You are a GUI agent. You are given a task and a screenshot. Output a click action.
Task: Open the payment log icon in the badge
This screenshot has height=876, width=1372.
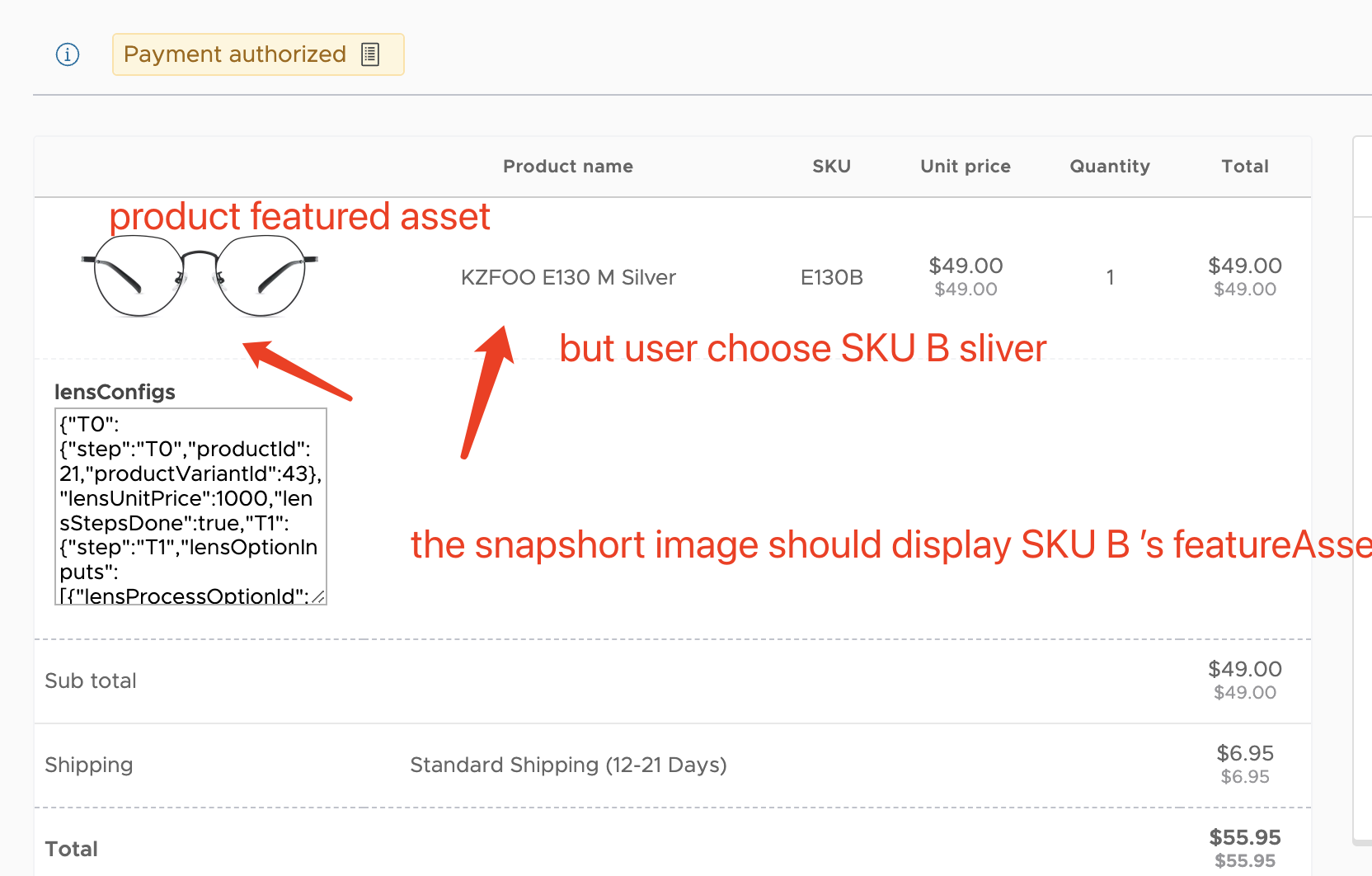tap(370, 54)
